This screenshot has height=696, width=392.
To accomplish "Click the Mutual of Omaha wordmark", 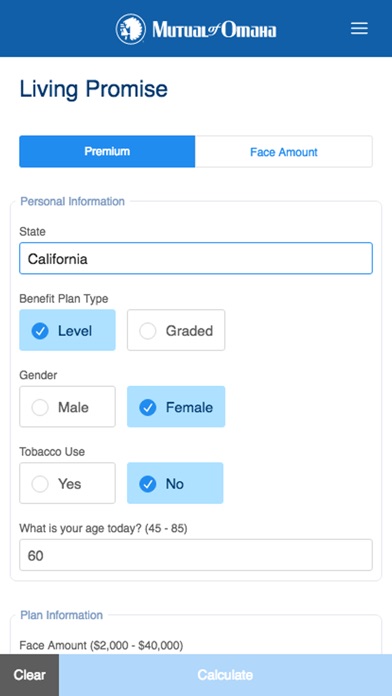I will 214,30.
